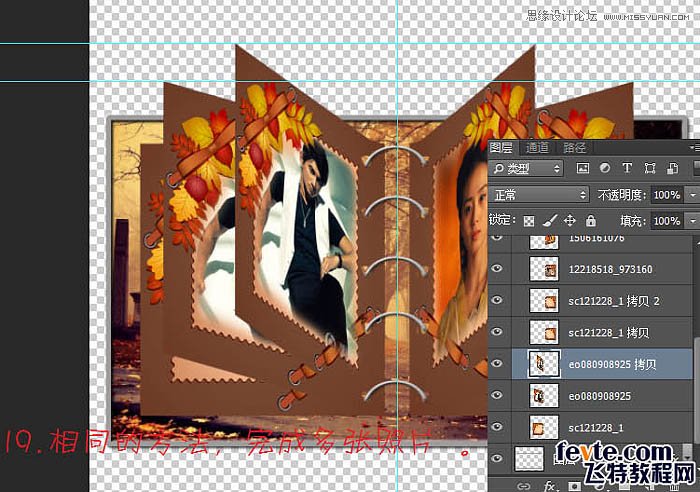700x492 pixels.
Task: Select layer name eo080908925 拷贝
Action: (x=612, y=364)
